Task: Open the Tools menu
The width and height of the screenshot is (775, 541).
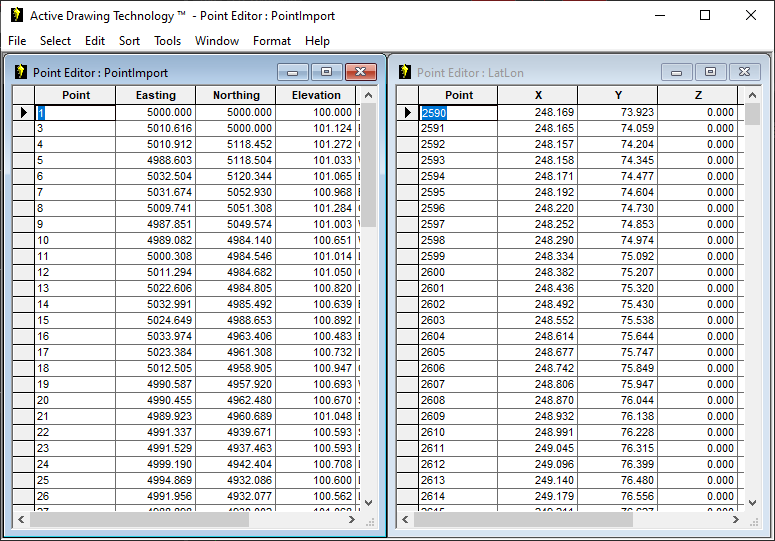Action: point(167,41)
